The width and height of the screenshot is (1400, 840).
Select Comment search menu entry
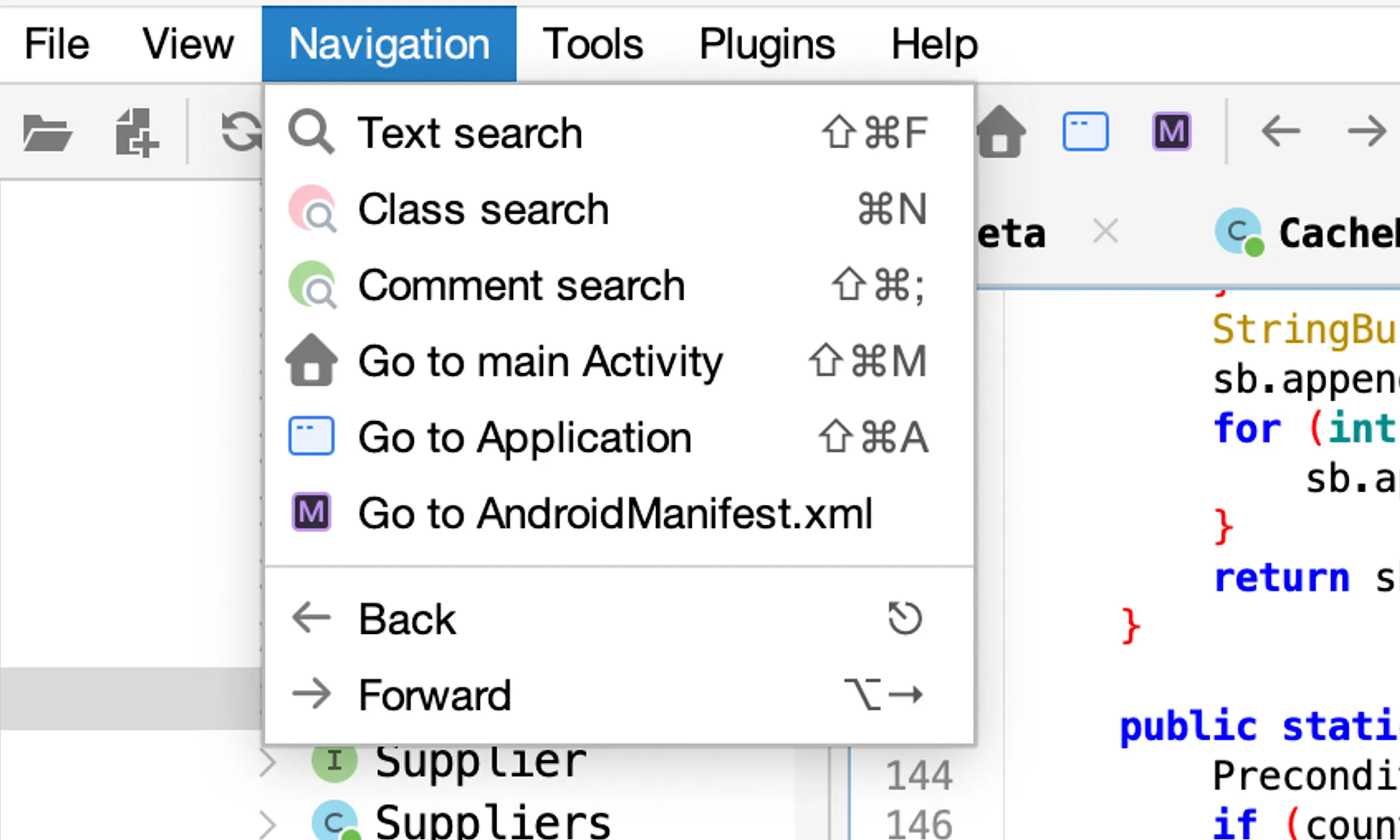click(x=521, y=286)
